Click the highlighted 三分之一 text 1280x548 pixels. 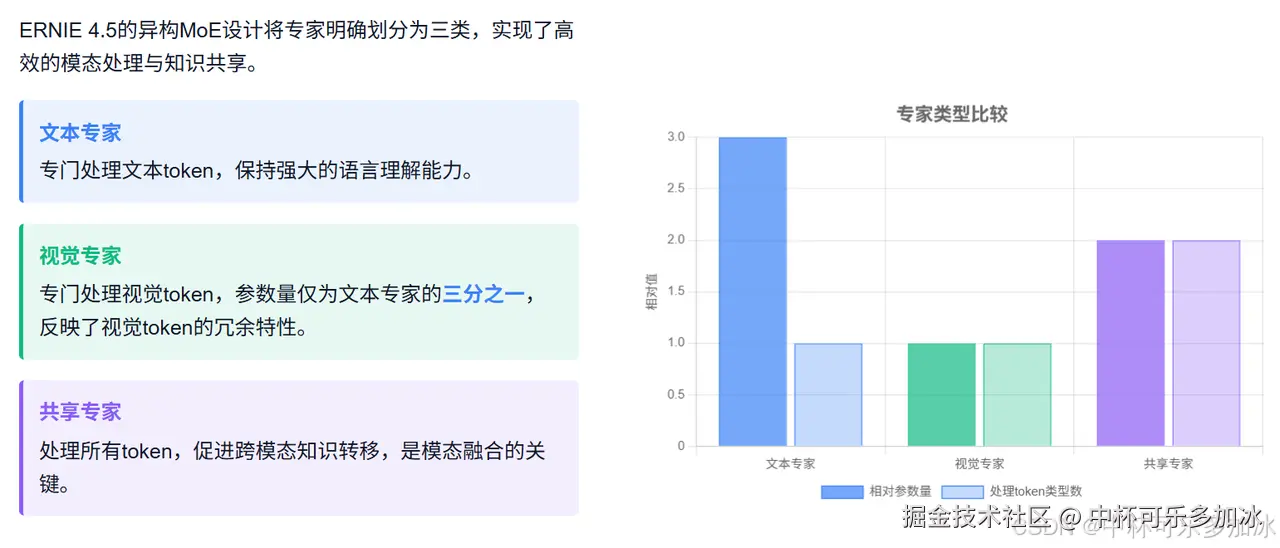[x=483, y=294]
